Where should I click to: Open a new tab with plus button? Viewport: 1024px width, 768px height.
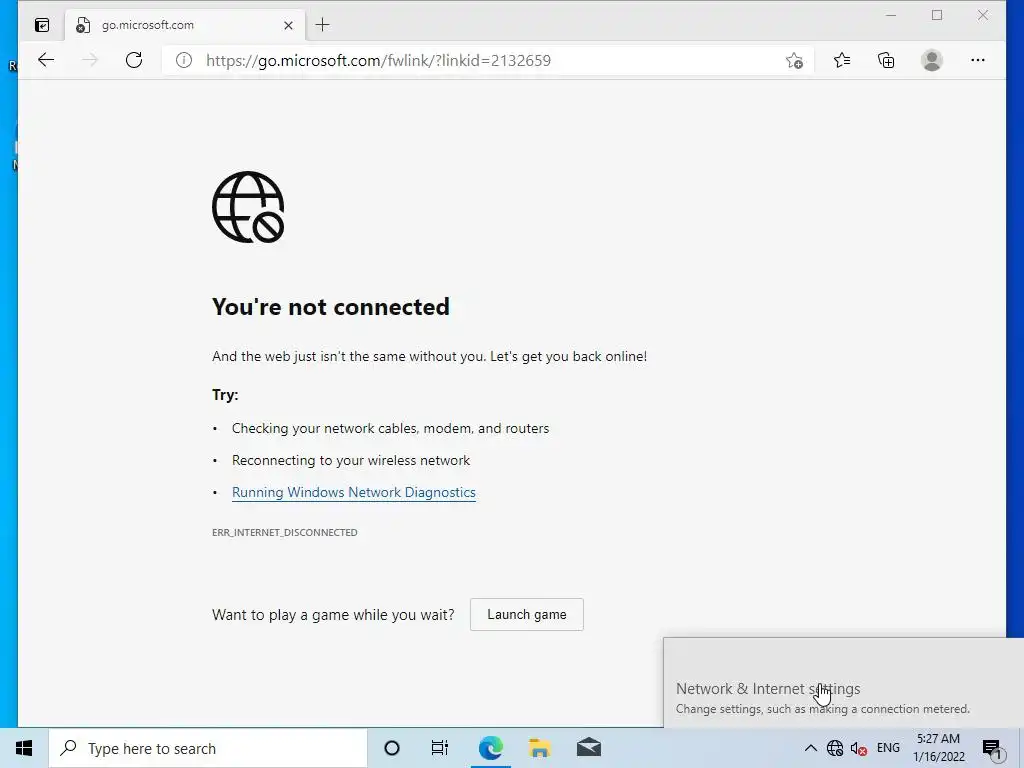click(322, 25)
